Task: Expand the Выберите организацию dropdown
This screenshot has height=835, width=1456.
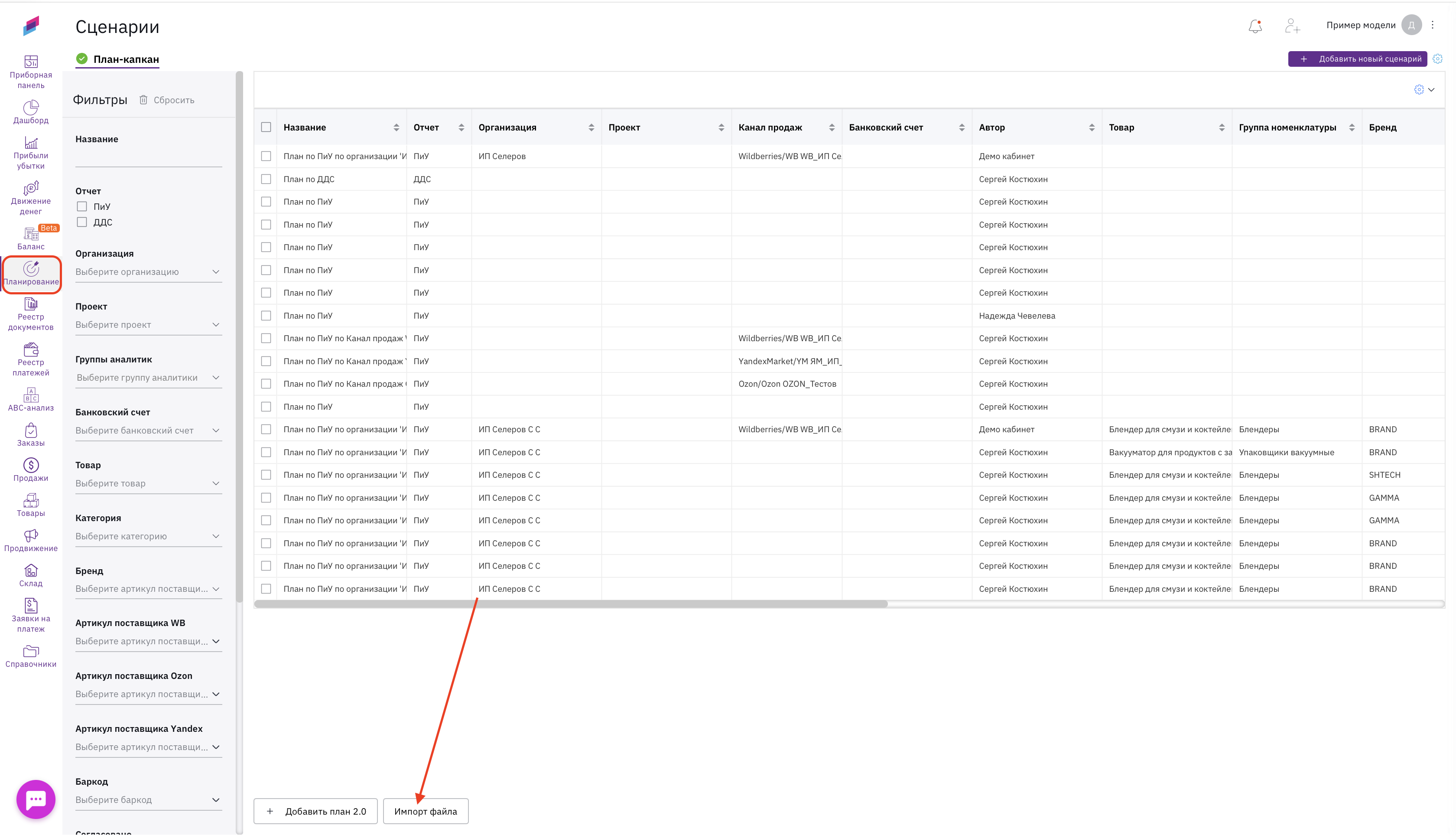Action: click(x=148, y=272)
